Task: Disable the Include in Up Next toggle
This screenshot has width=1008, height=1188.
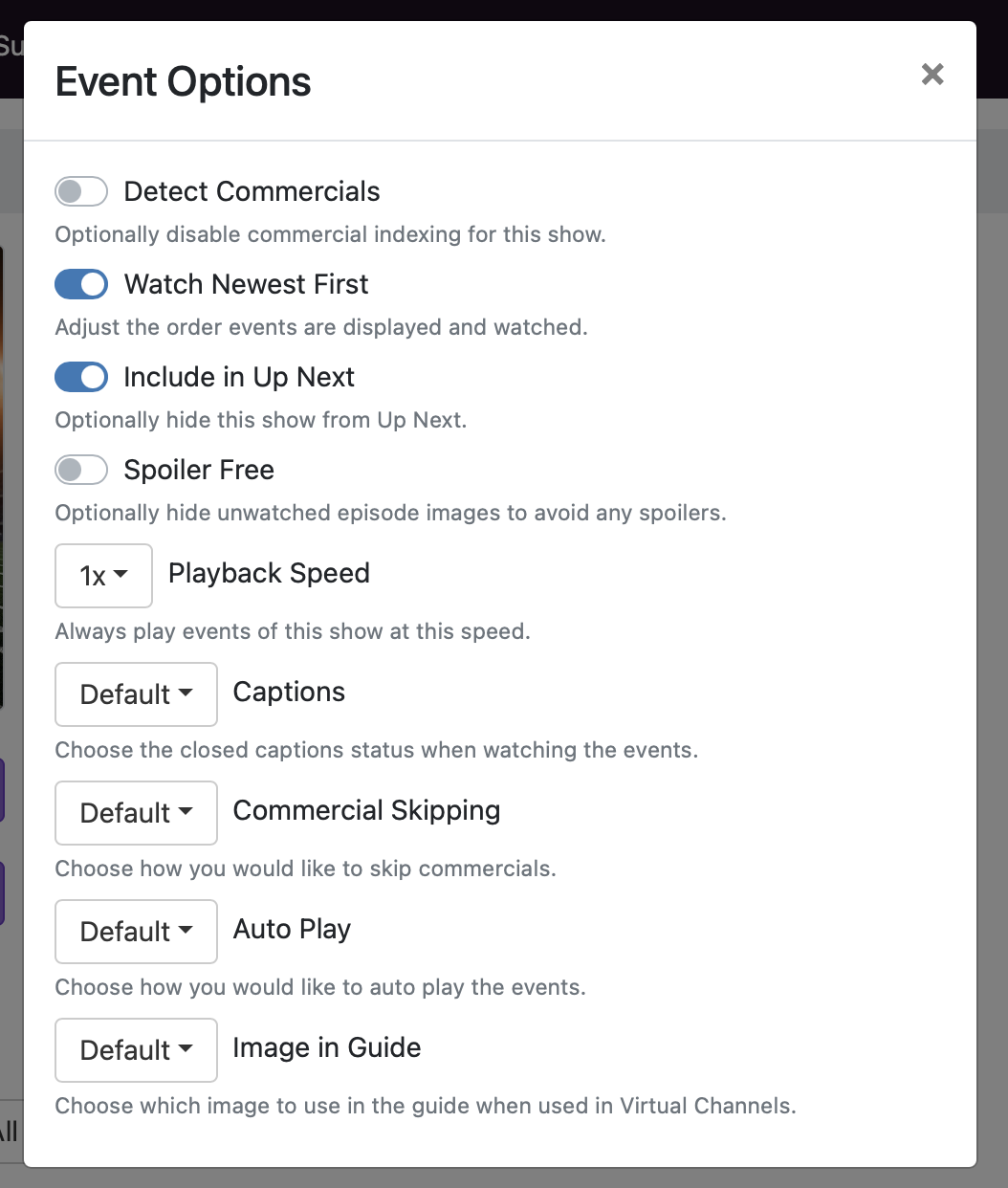Action: click(81, 377)
